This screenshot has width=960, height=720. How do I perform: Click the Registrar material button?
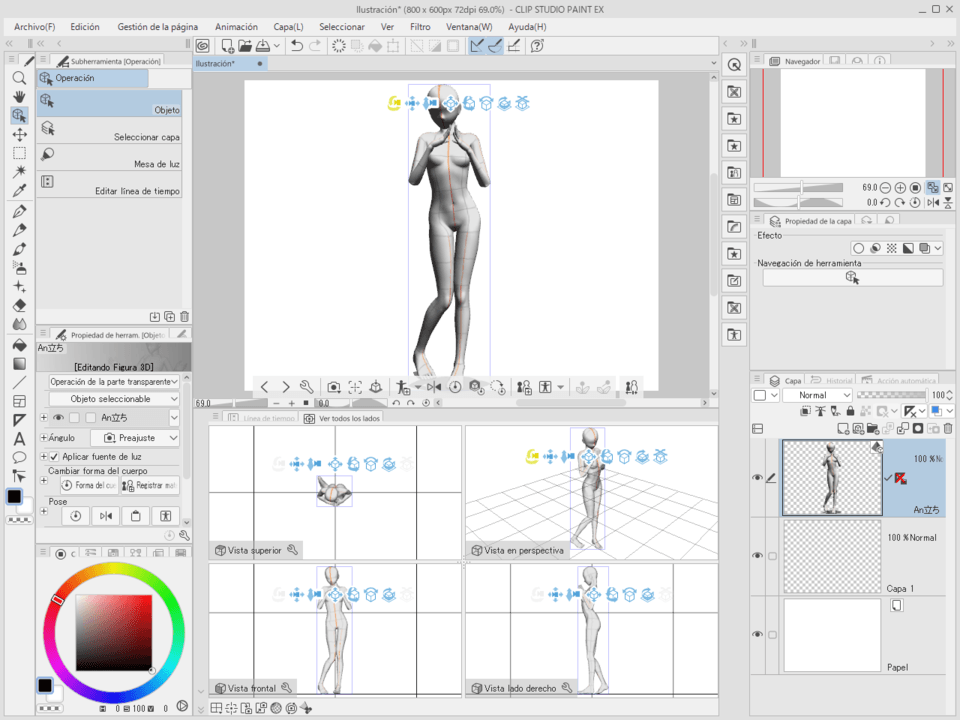point(150,485)
